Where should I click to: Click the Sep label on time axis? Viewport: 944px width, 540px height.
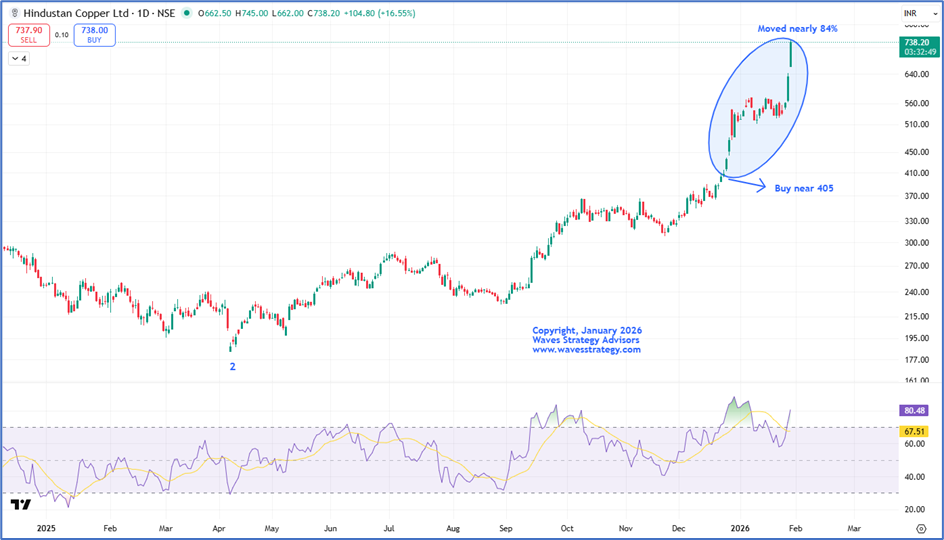(506, 529)
